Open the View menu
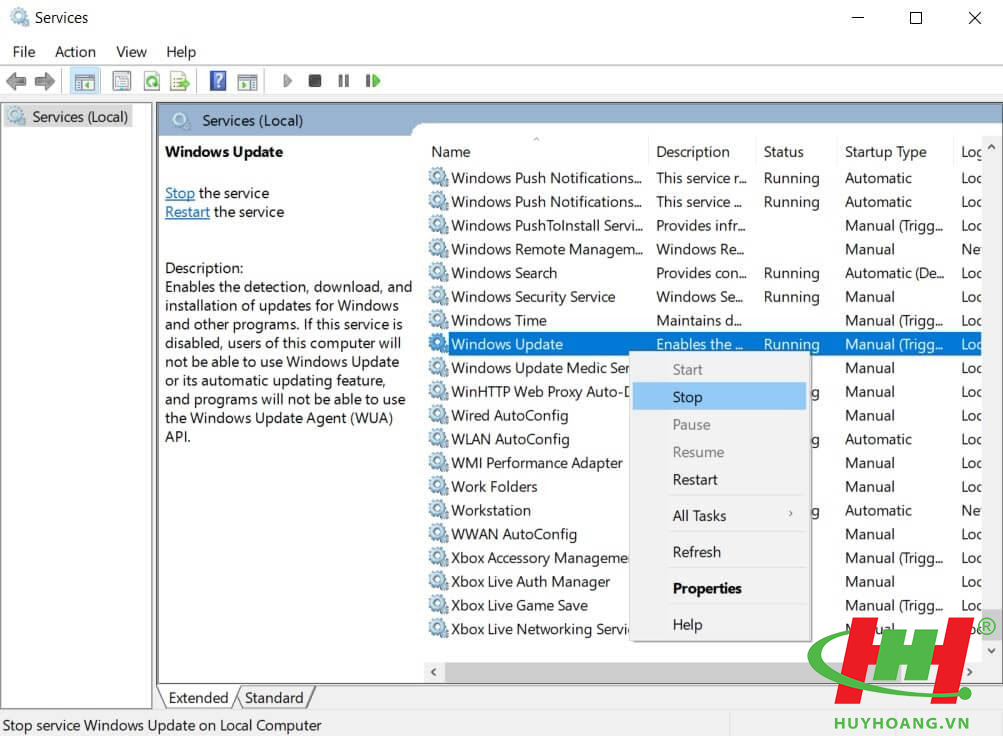The image size is (1003, 736). 131,52
